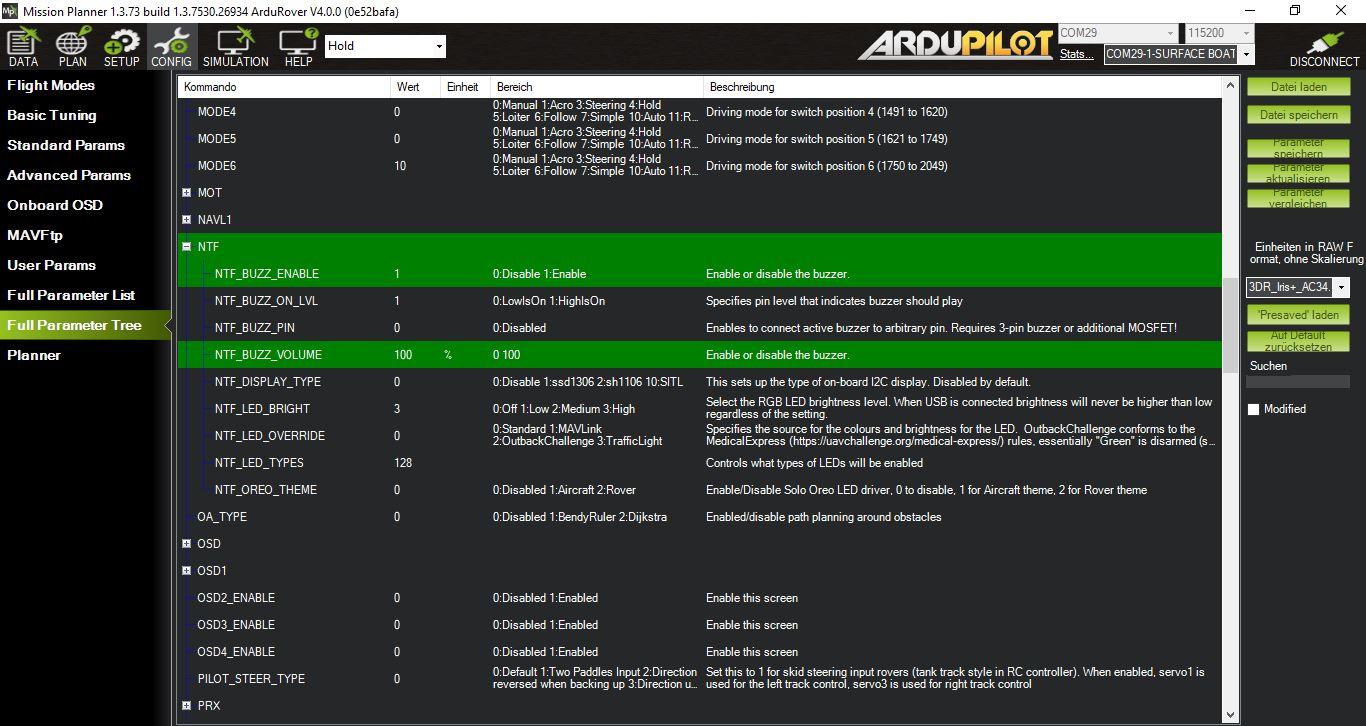
Task: Select the NTF_OREO_THEME parameter row
Action: coord(700,490)
